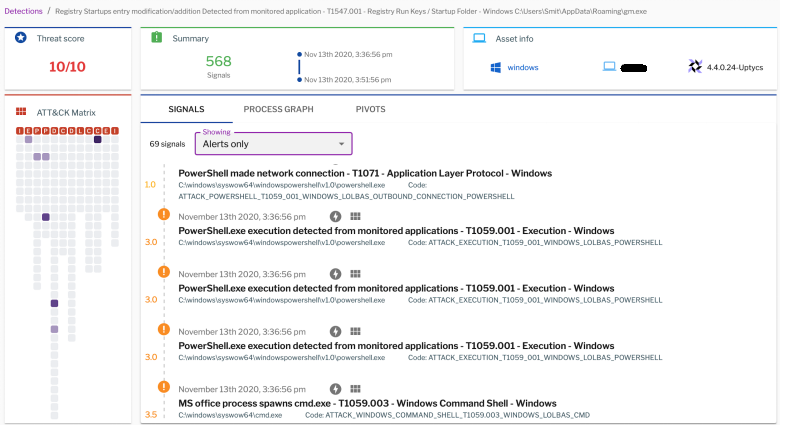The height and width of the screenshot is (425, 786).
Task: Click grid icon on topmost PowerShell.exe execution alert
Action: [x=354, y=216]
